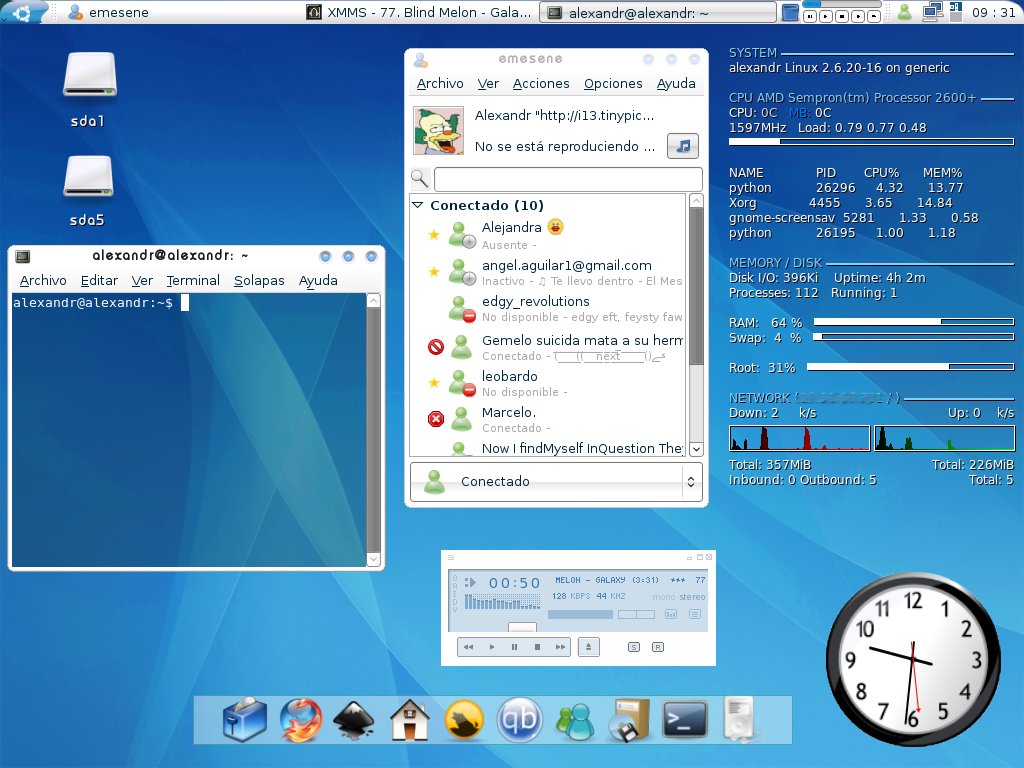Open the terminal dock icon
The image size is (1024, 768).
pos(684,720)
